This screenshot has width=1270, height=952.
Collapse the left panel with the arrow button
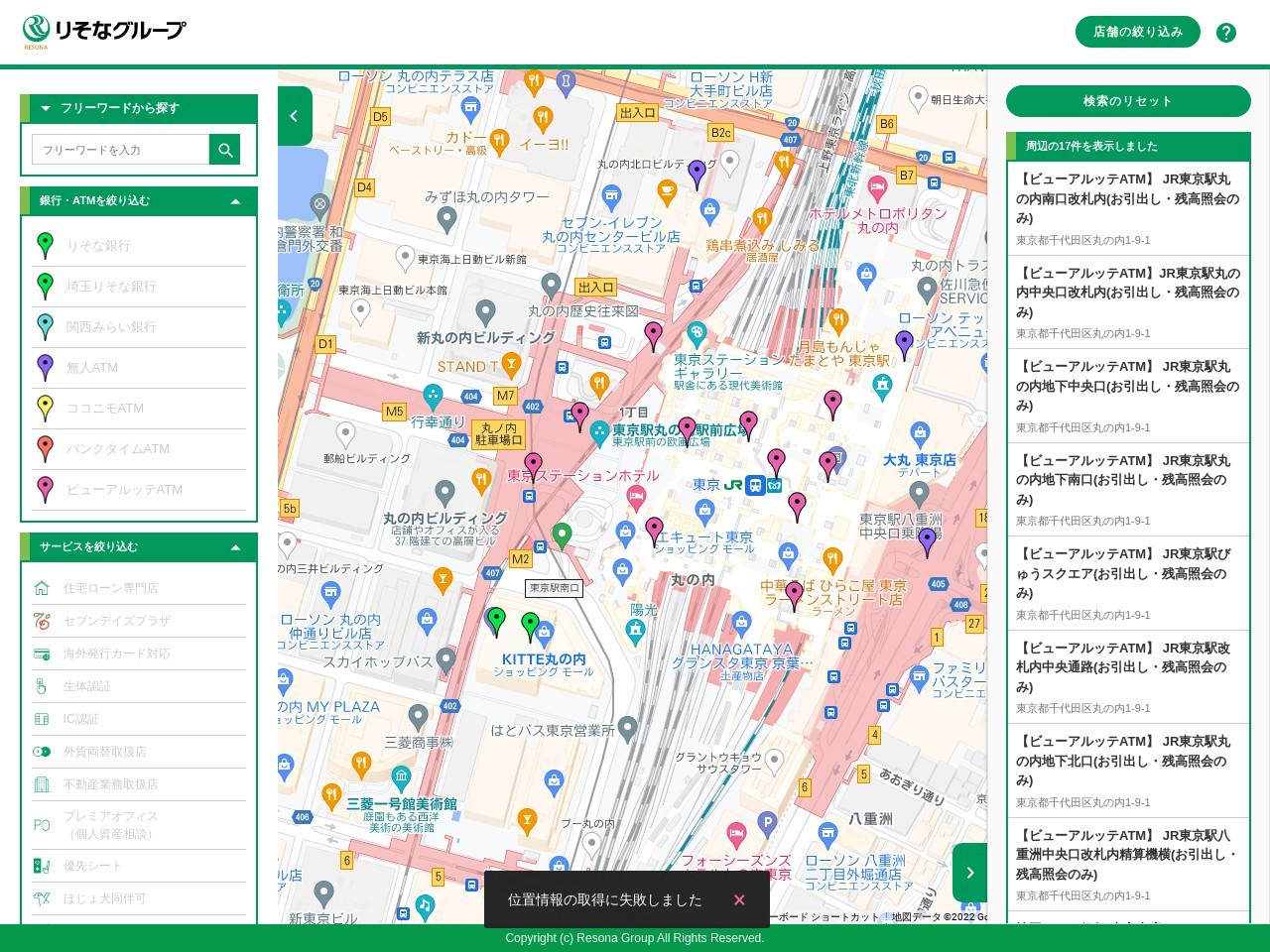click(x=295, y=116)
